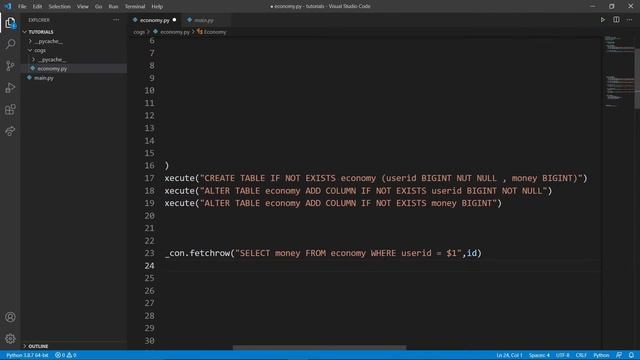640x360 pixels.
Task: Click cogs in the breadcrumb path
Action: point(139,32)
